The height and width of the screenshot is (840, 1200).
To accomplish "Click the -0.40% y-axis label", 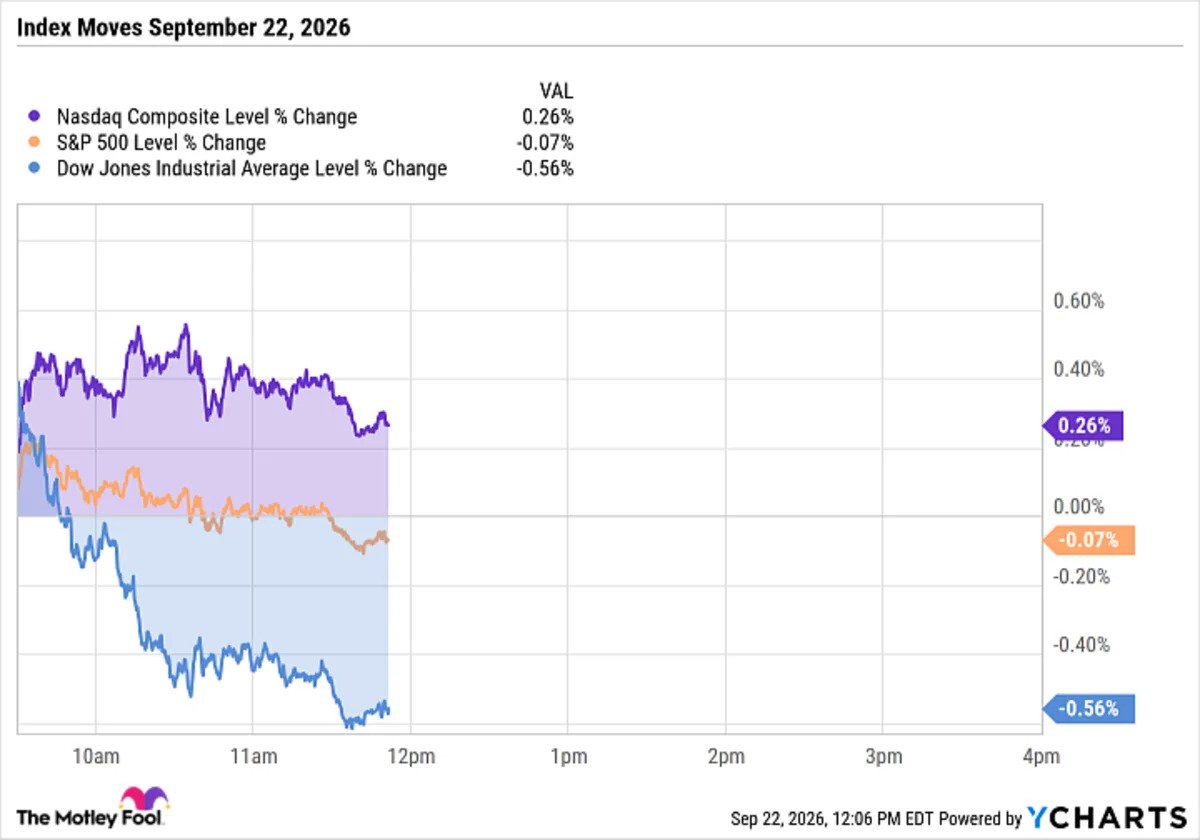I will 1081,645.
